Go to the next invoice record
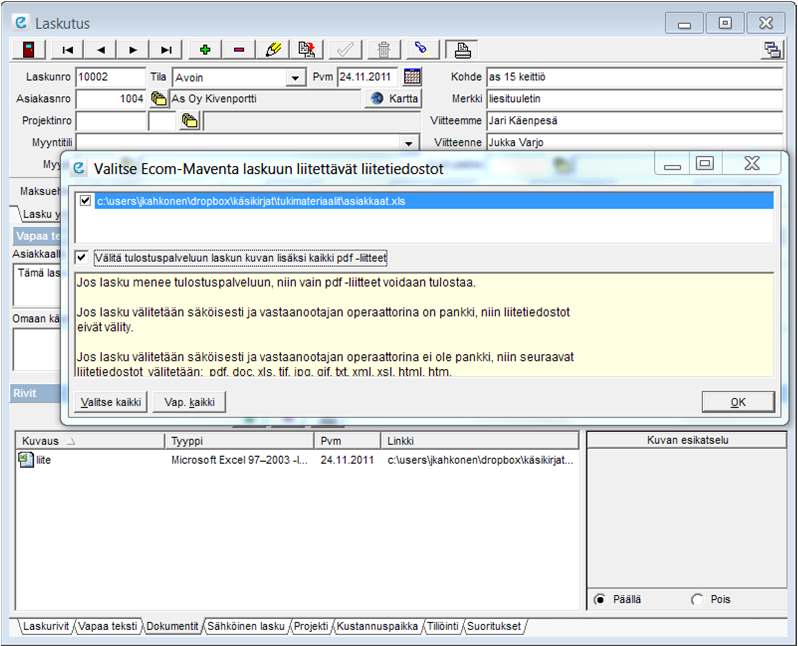Screen dimensions: 798x646 pos(133,50)
